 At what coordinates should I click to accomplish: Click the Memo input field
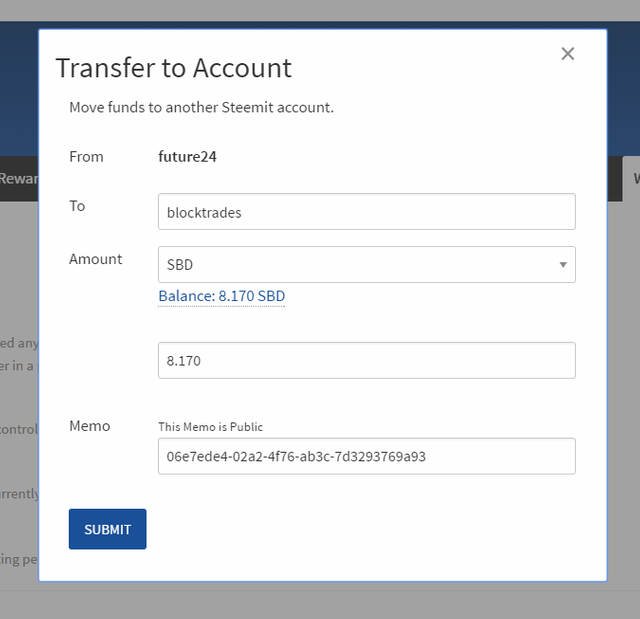[x=367, y=456]
